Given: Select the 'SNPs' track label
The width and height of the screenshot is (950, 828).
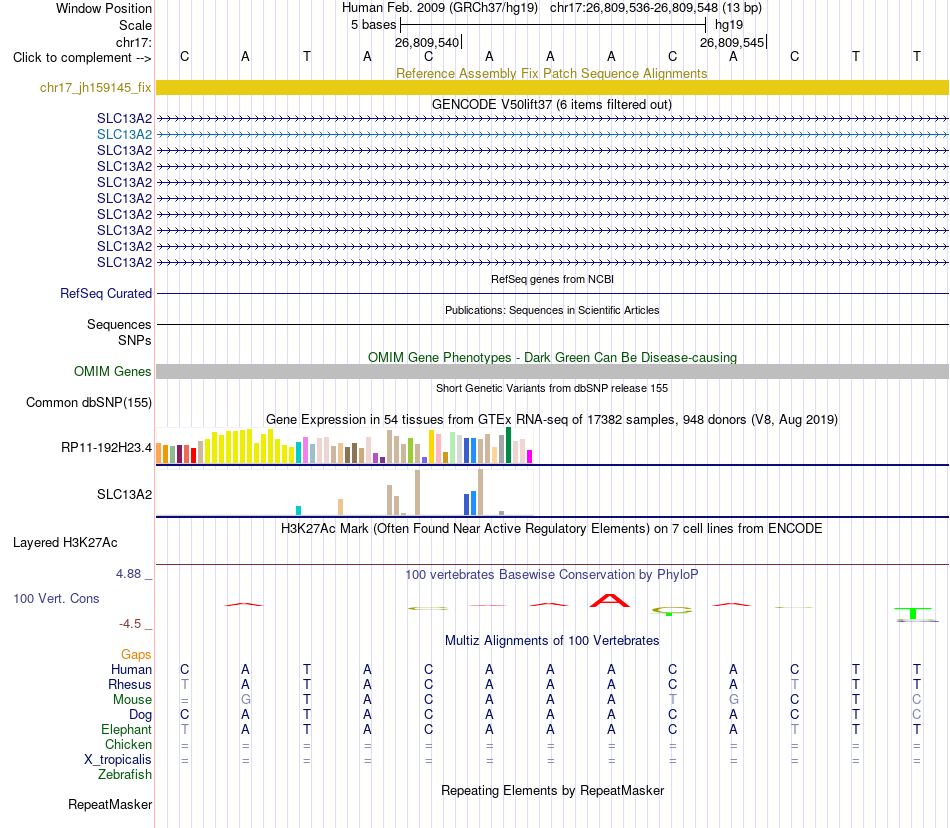Looking at the screenshot, I should coord(135,340).
